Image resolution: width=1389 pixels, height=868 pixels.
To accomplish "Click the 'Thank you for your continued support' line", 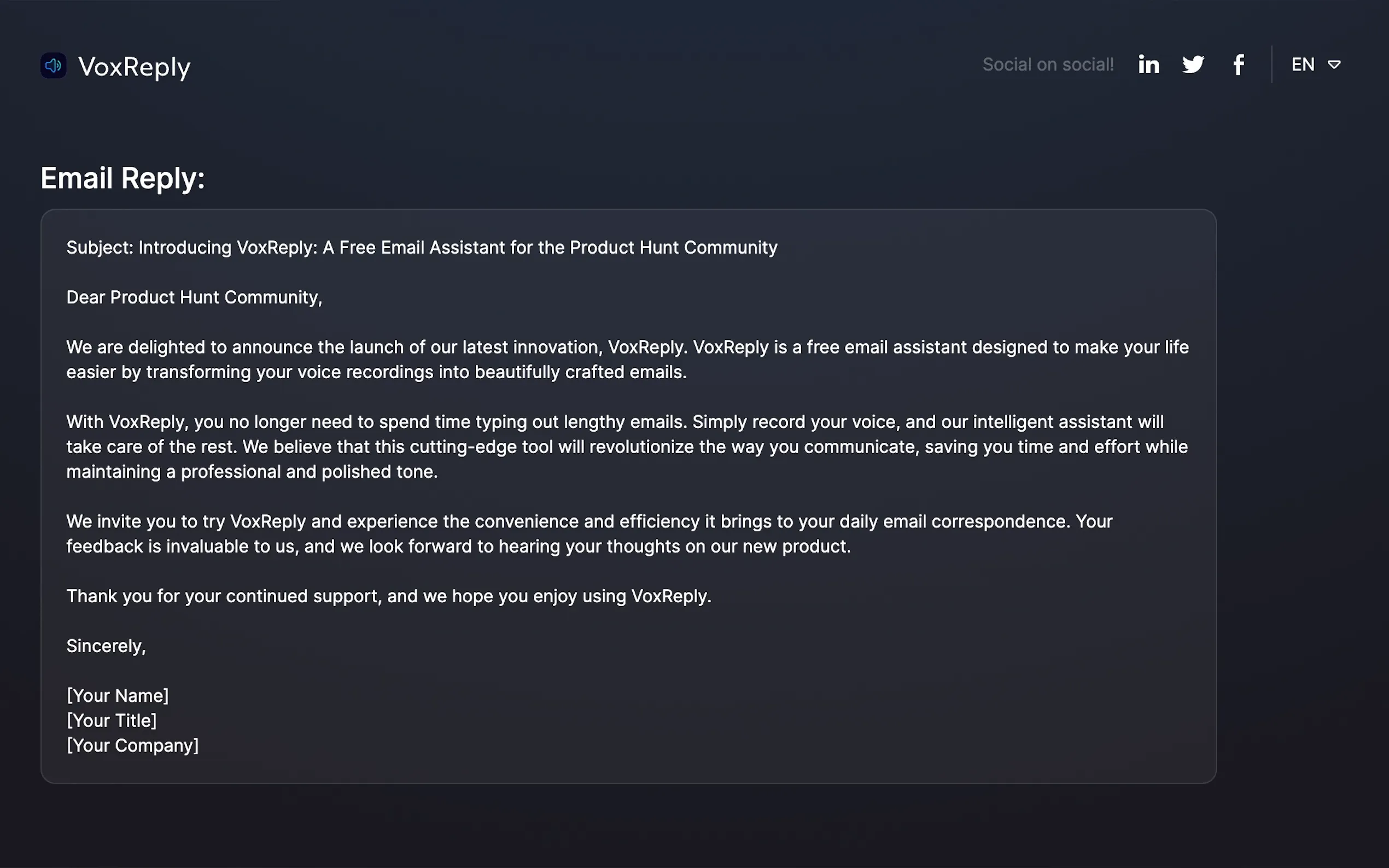I will click(389, 596).
